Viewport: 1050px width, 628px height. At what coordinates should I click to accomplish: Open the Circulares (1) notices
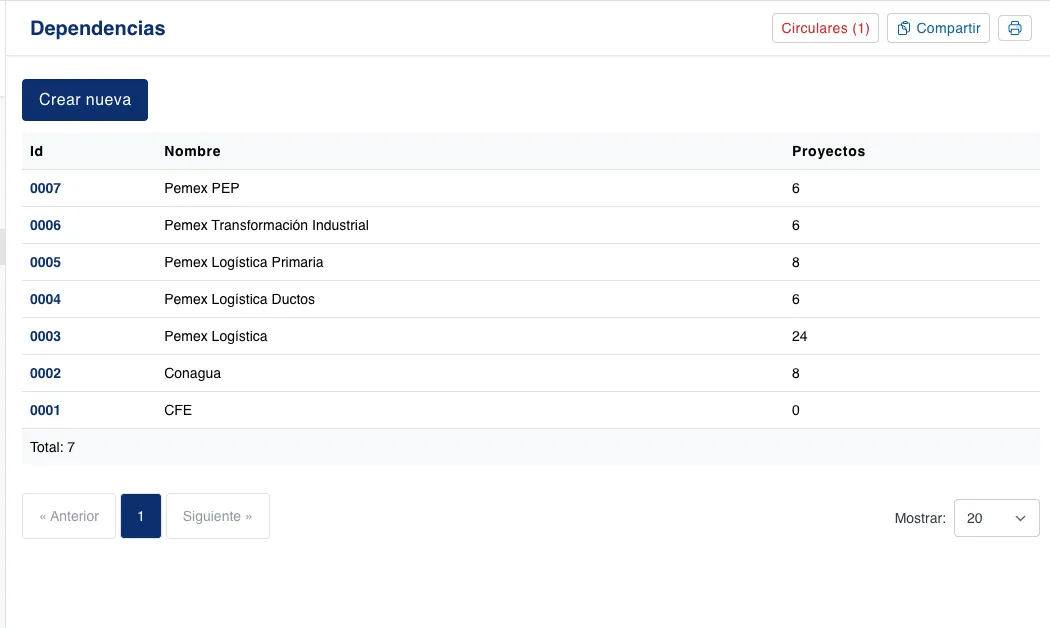click(x=825, y=28)
